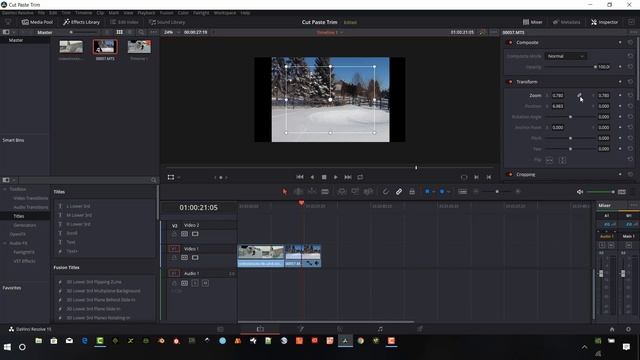
Task: Open the blue marker color dropdown
Action: (x=448, y=191)
